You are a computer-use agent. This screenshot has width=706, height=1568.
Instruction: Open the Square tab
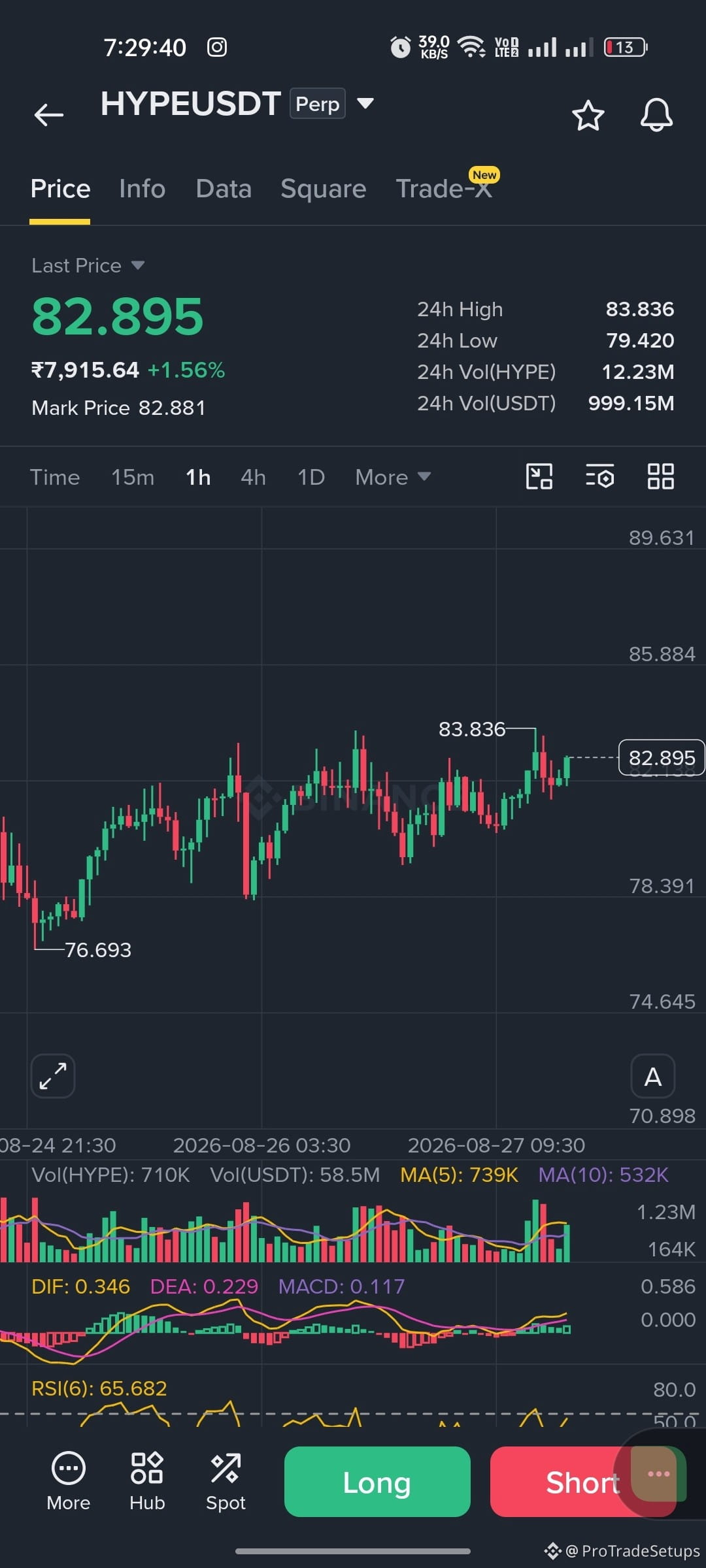click(323, 189)
